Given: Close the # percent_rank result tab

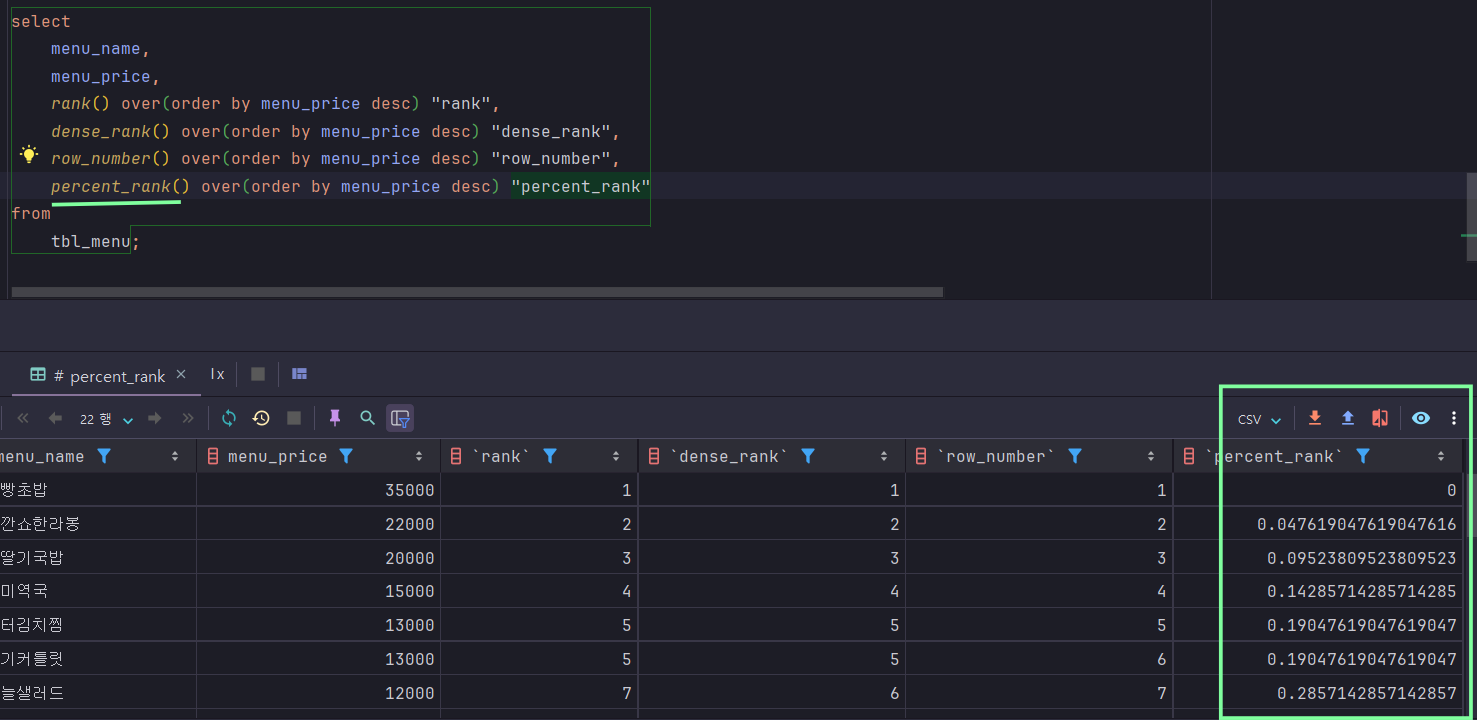Looking at the screenshot, I should (181, 374).
